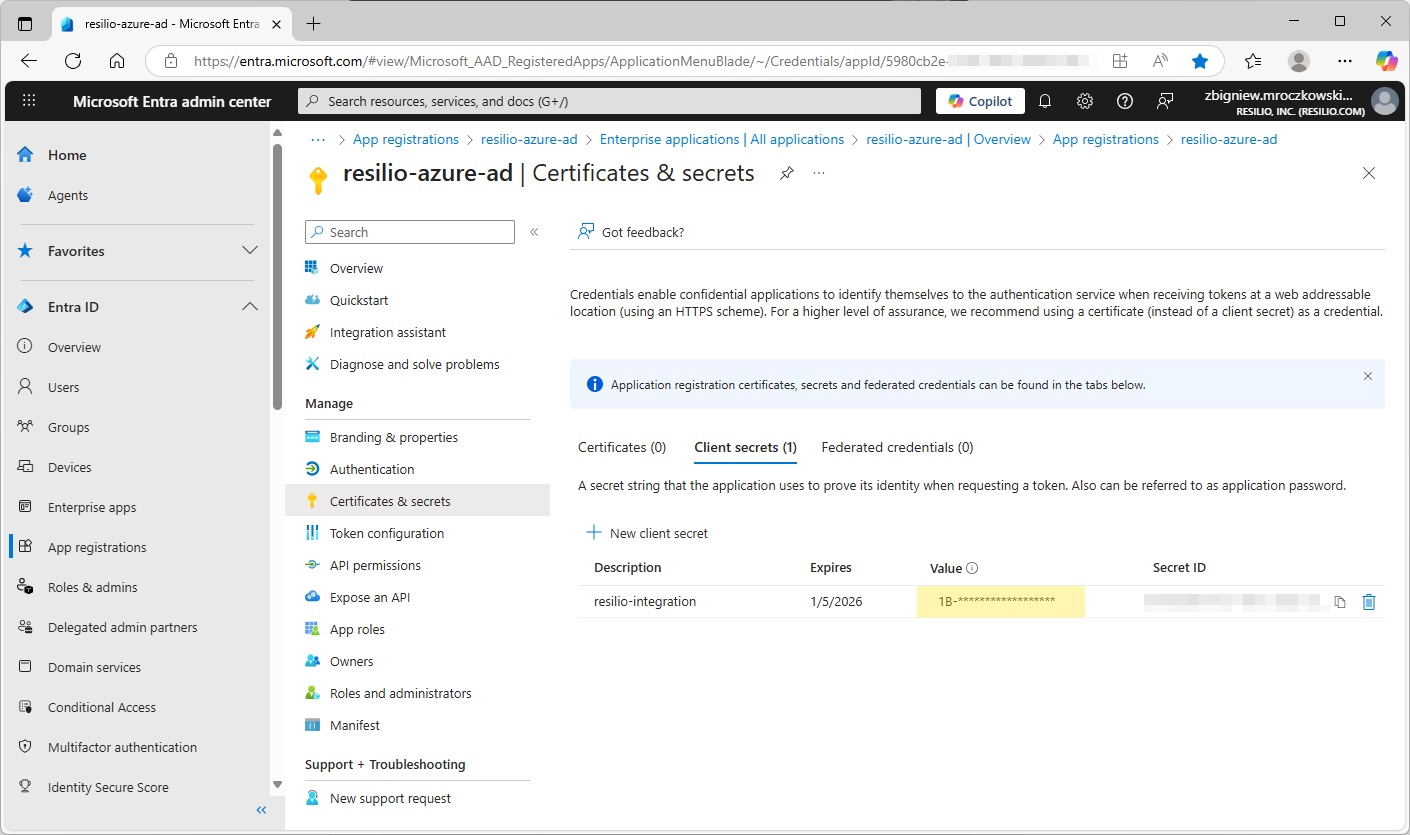Open Certificates & secrets in the Manage menu
Screen dimensions: 1410x835
[x=390, y=500]
